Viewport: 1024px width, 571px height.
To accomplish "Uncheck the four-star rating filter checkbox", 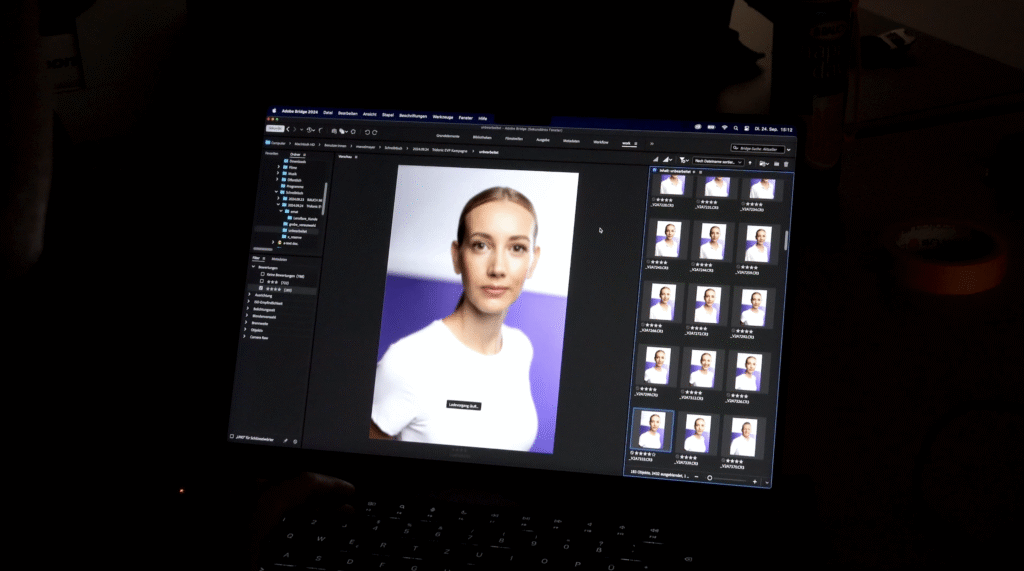I will (261, 290).
